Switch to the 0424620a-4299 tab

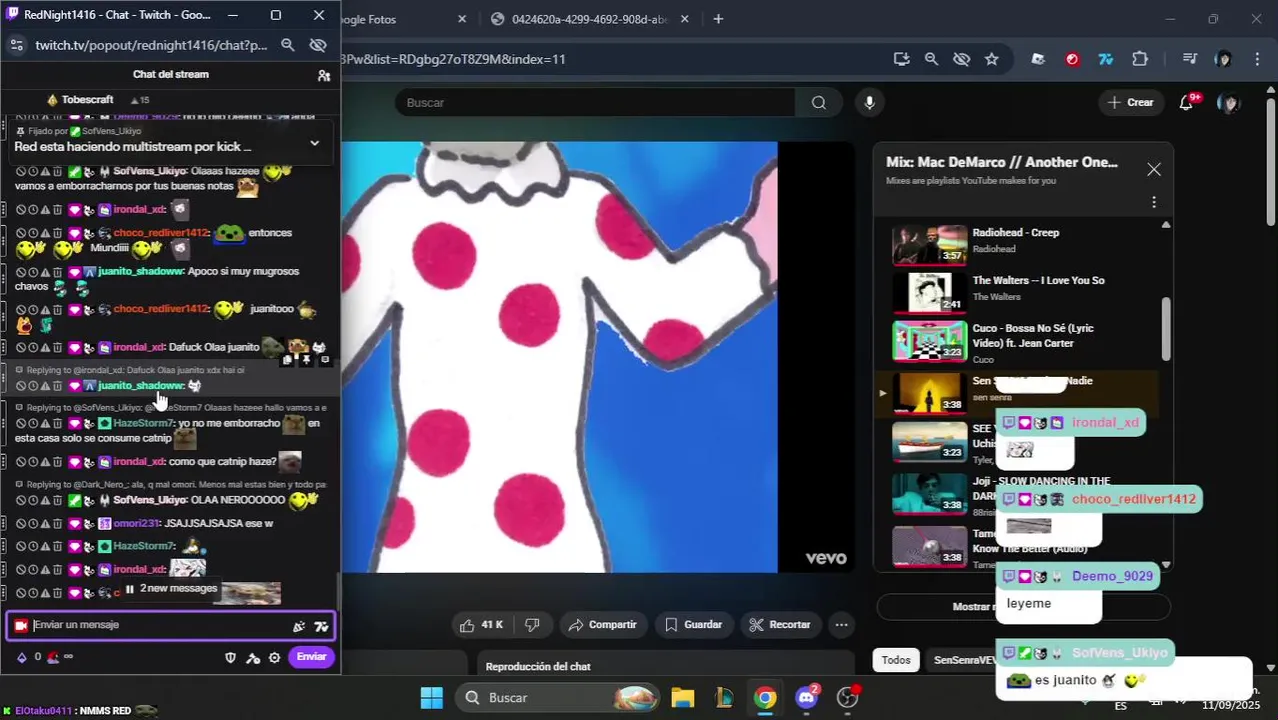pos(588,19)
